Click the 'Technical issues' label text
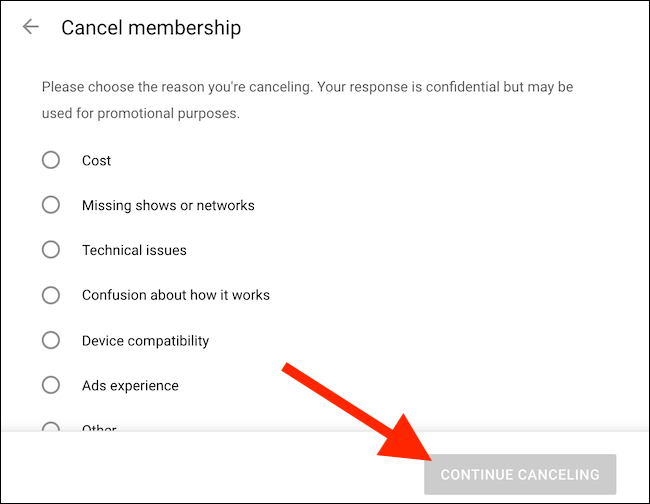The image size is (650, 504). click(134, 250)
